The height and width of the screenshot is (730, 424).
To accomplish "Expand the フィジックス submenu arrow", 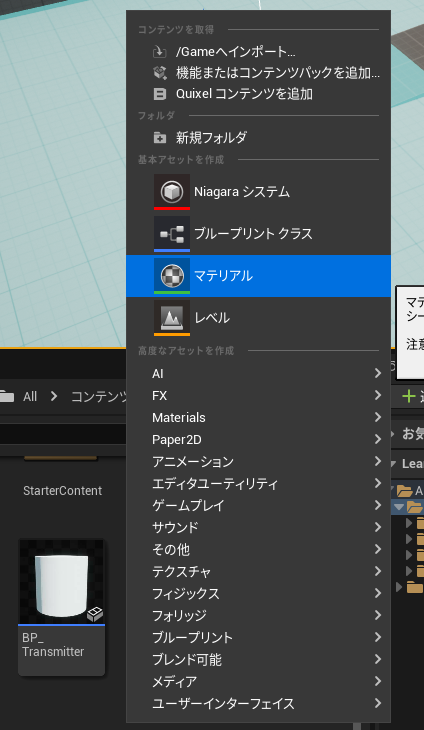I will tap(378, 594).
